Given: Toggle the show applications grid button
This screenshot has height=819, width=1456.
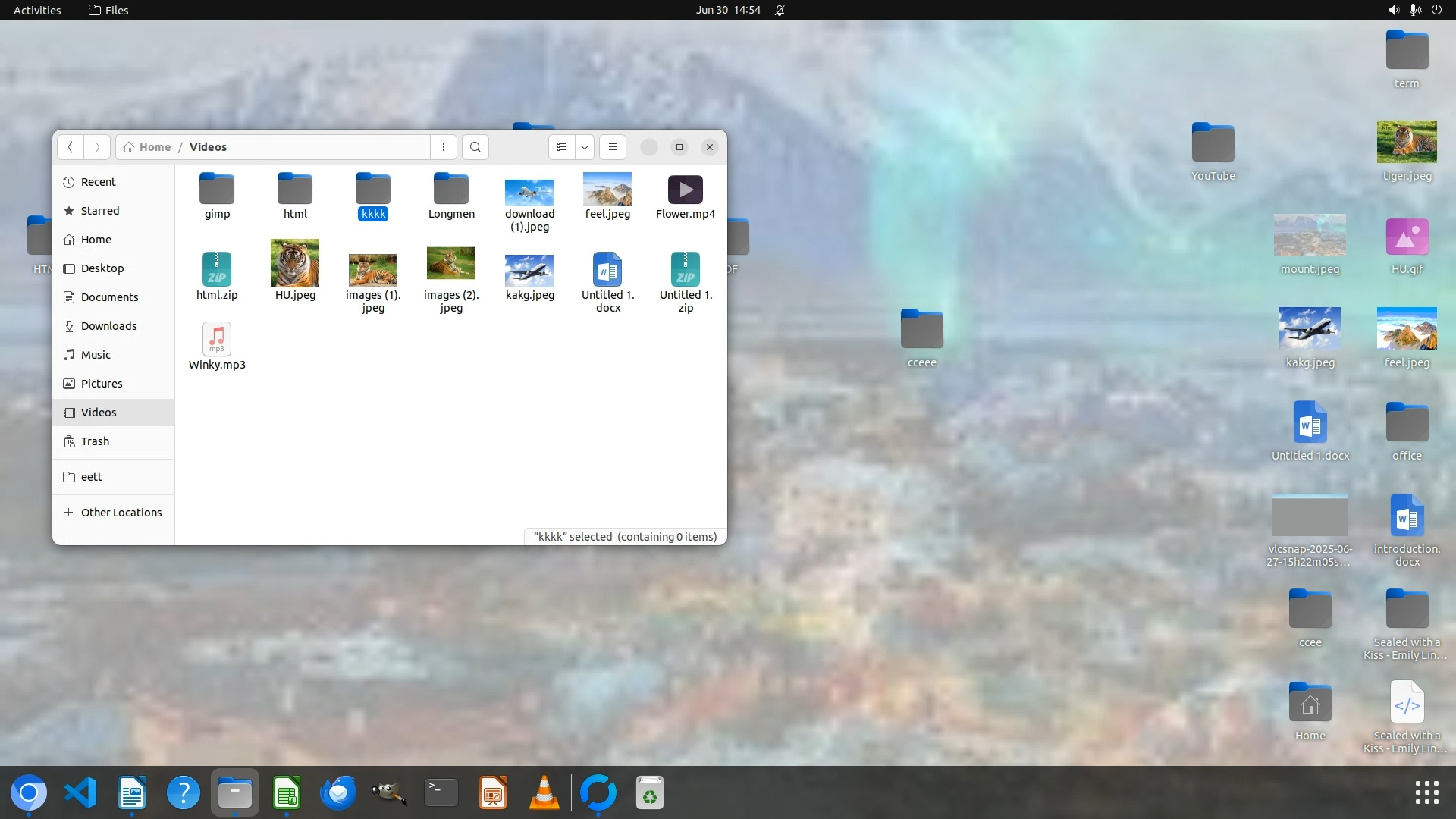Looking at the screenshot, I should pyautogui.click(x=1426, y=792).
